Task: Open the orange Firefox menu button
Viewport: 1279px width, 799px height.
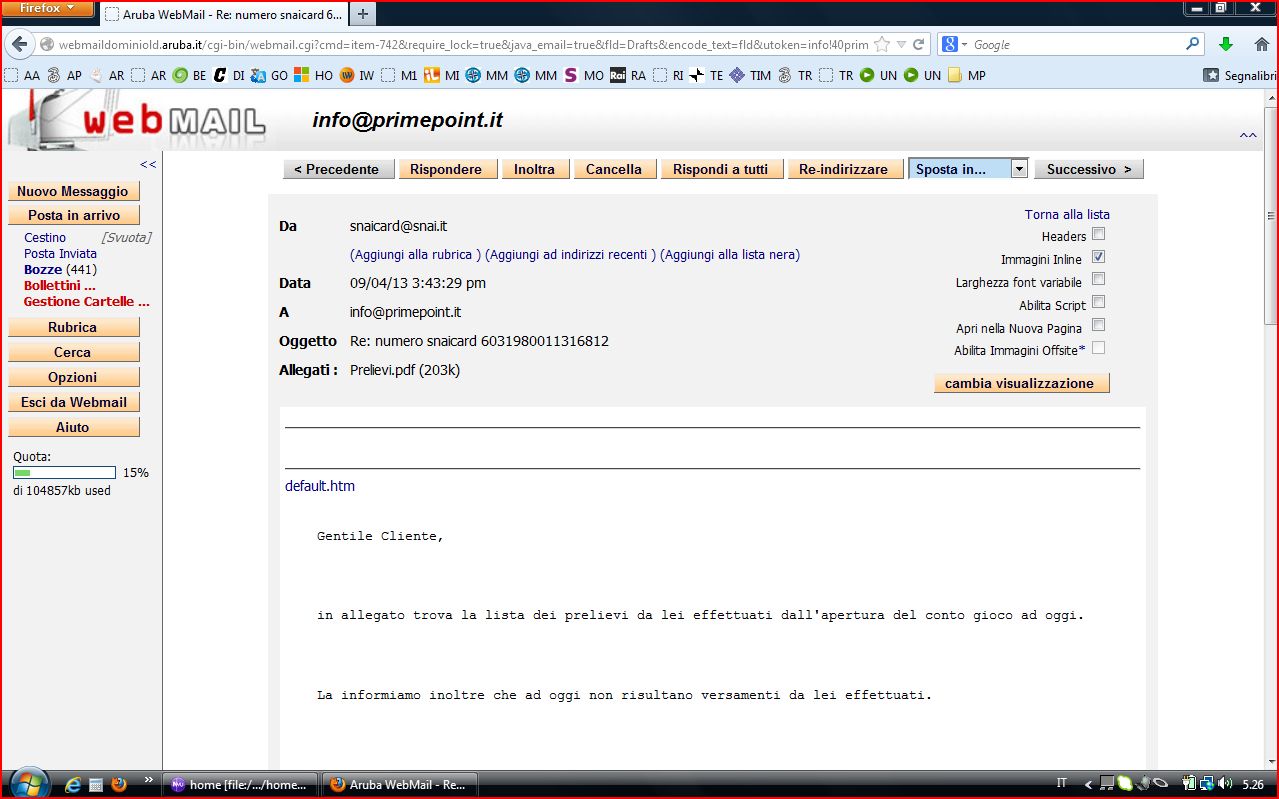Action: (48, 9)
